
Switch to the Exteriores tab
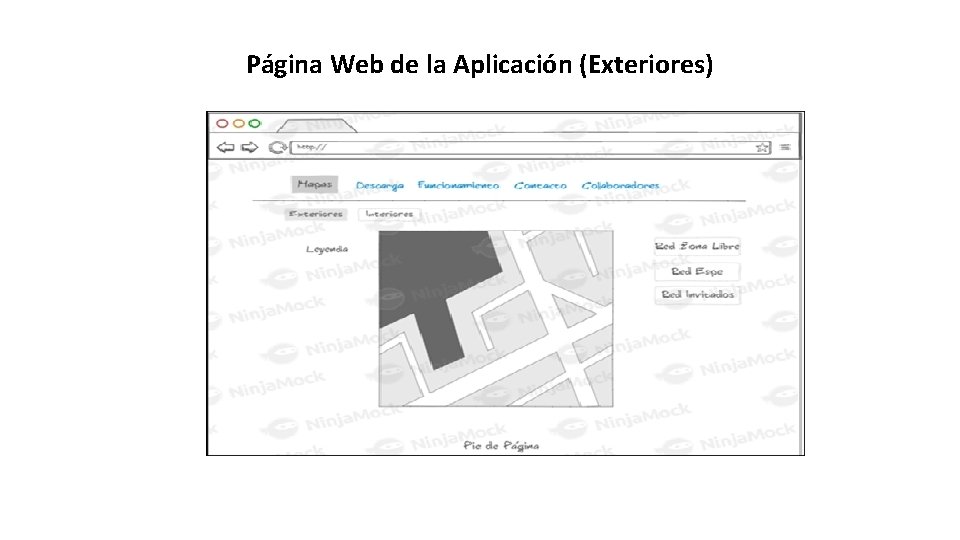coord(316,214)
